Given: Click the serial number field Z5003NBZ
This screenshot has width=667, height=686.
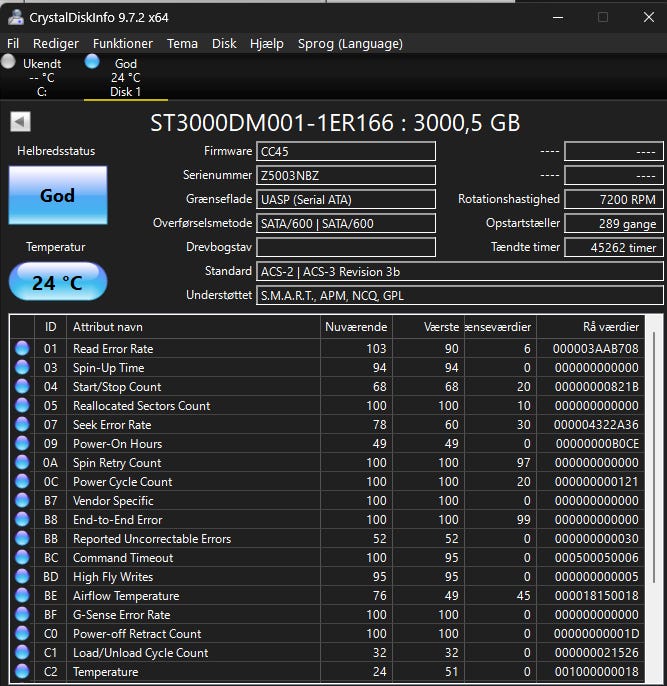Looking at the screenshot, I should tap(346, 175).
